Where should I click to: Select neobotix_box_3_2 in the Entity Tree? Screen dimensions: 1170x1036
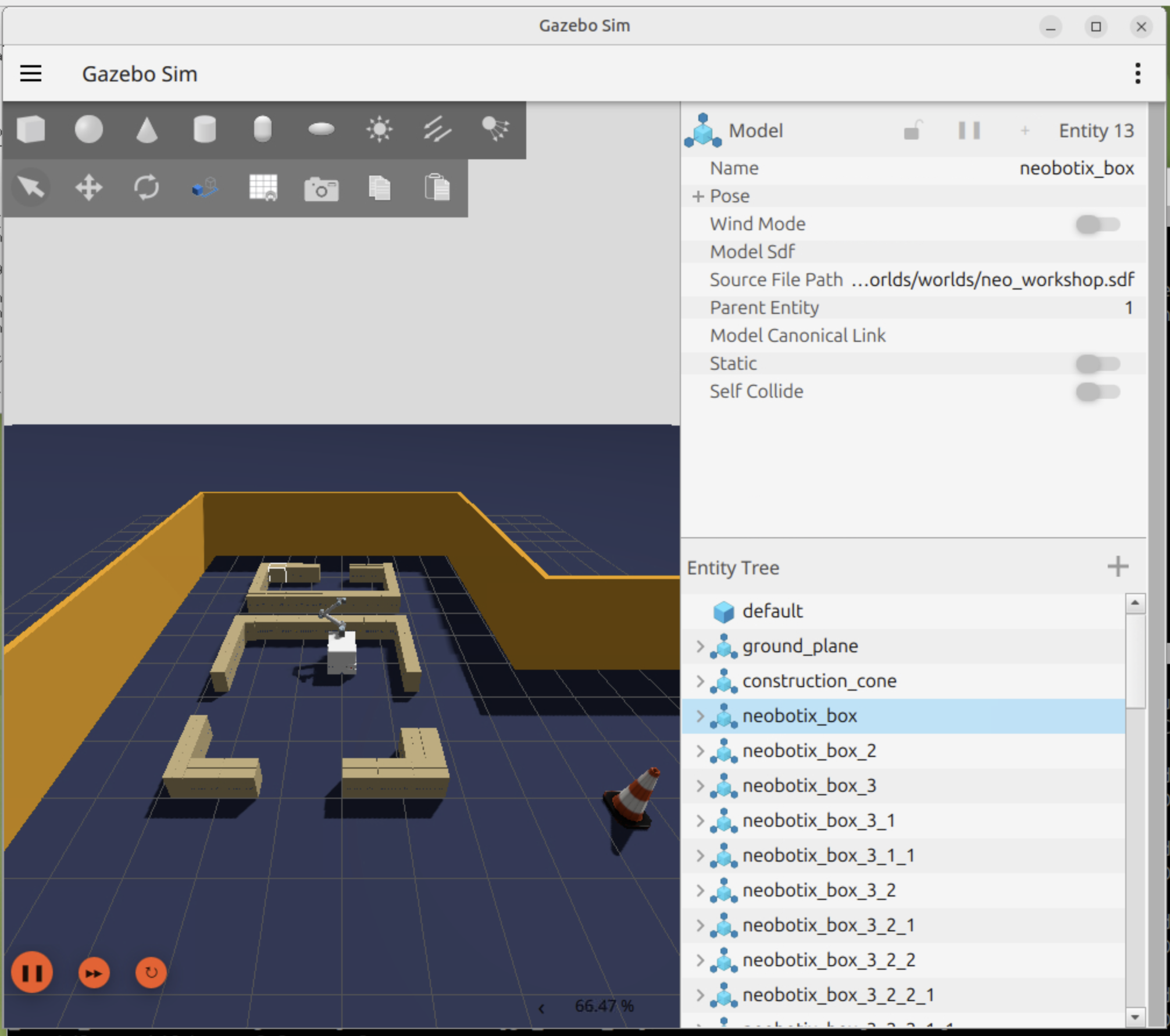click(x=819, y=891)
